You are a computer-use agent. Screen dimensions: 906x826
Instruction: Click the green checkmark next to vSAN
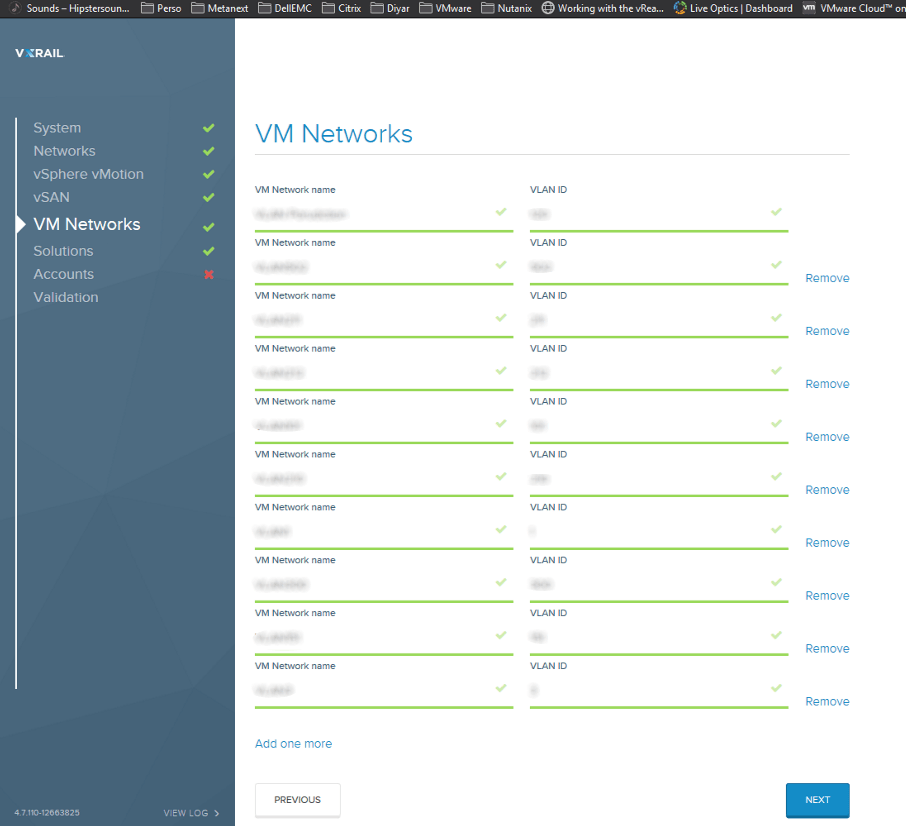(209, 197)
